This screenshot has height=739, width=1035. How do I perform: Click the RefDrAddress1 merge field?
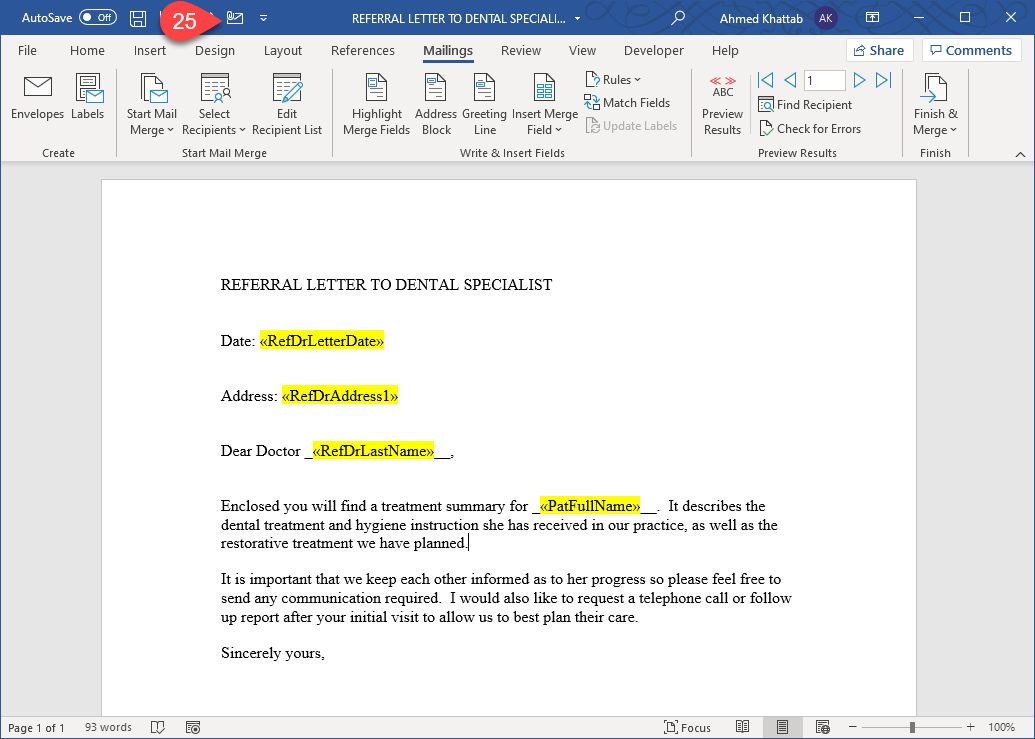pos(340,396)
